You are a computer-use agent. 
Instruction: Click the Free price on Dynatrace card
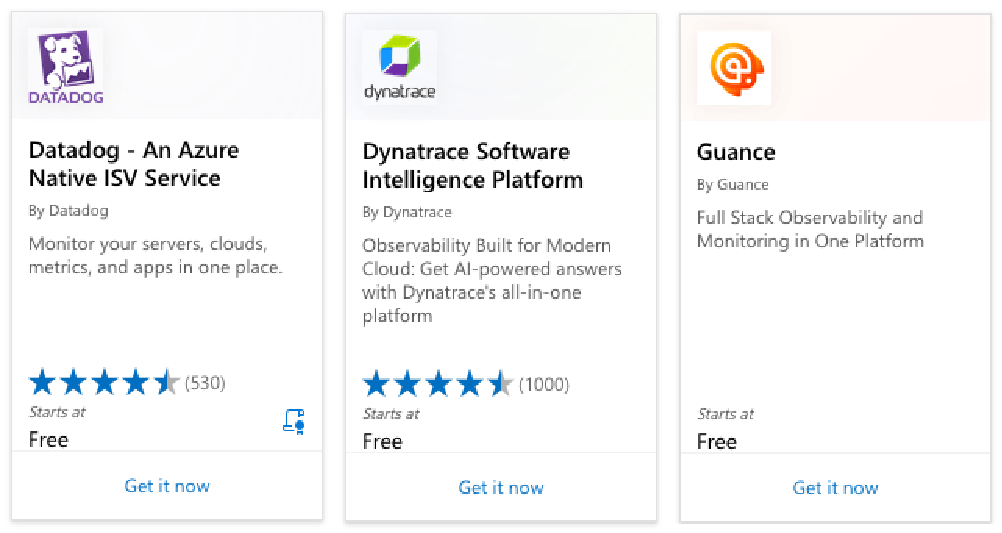coord(383,442)
